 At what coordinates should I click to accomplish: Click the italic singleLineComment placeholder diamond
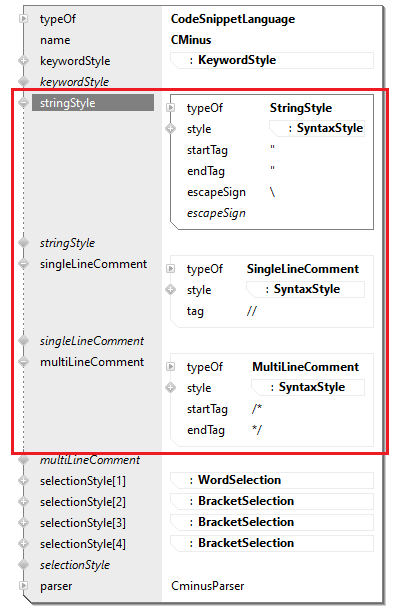[24, 340]
